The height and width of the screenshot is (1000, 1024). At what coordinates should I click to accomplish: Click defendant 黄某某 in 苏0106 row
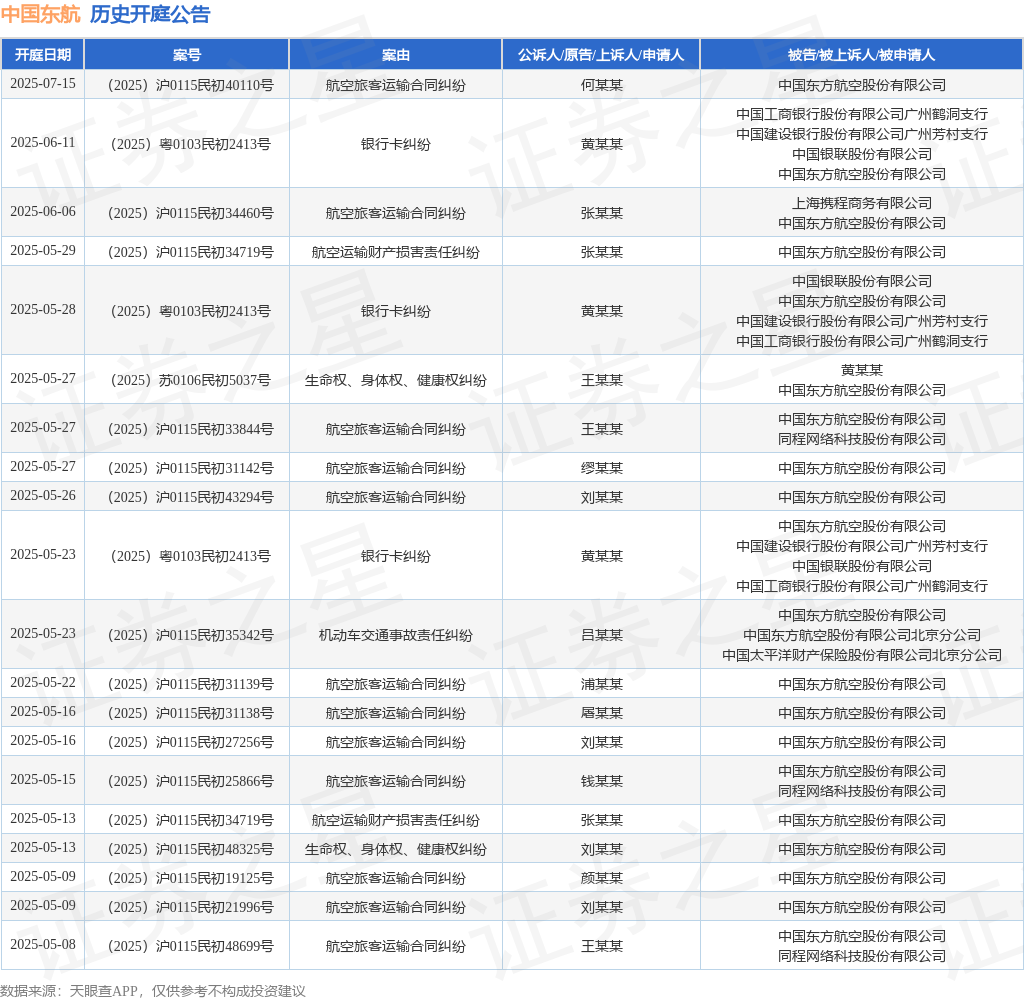pos(862,370)
